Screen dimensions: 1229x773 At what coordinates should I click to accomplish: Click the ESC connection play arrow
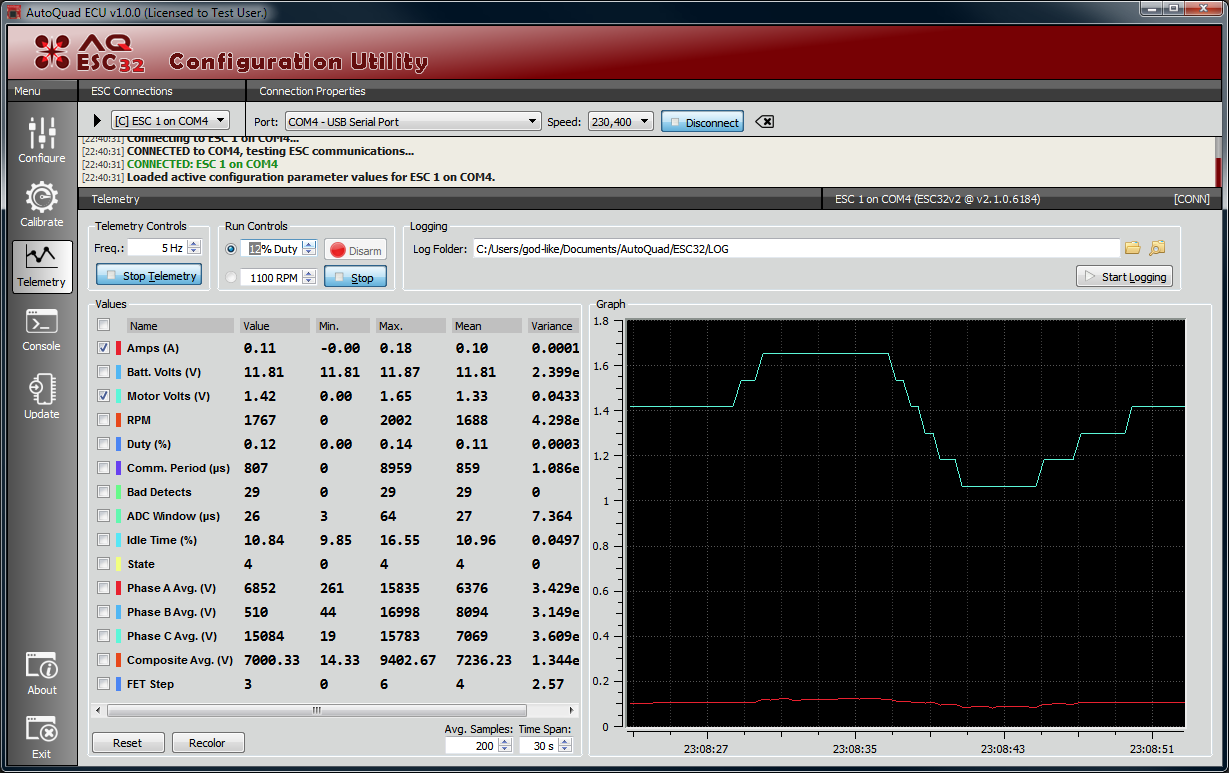tap(97, 121)
